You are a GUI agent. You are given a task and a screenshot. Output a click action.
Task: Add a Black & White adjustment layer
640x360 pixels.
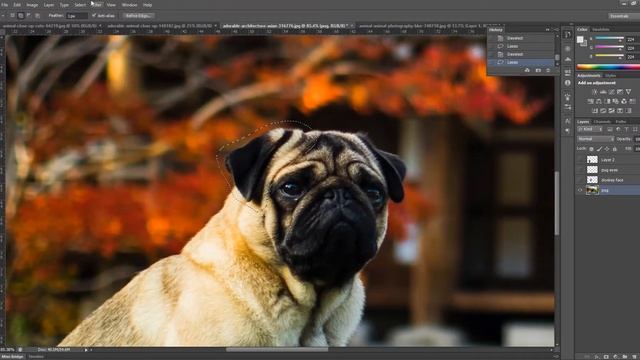tap(607, 101)
